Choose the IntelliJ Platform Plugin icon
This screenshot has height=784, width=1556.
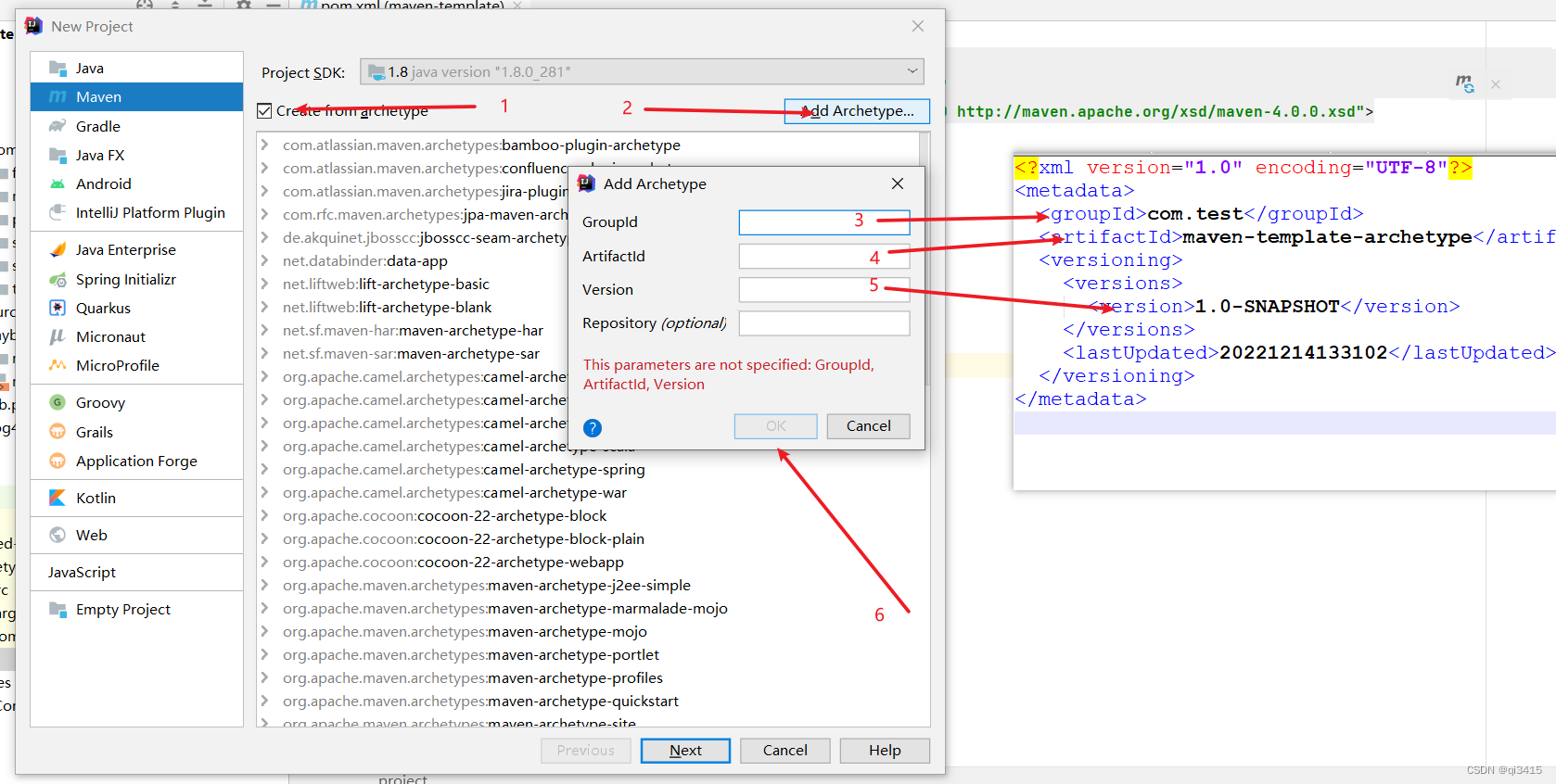click(57, 212)
